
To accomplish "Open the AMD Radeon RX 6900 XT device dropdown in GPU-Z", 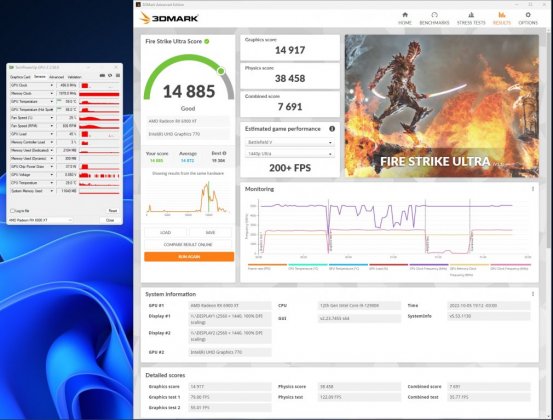I will [41, 220].
